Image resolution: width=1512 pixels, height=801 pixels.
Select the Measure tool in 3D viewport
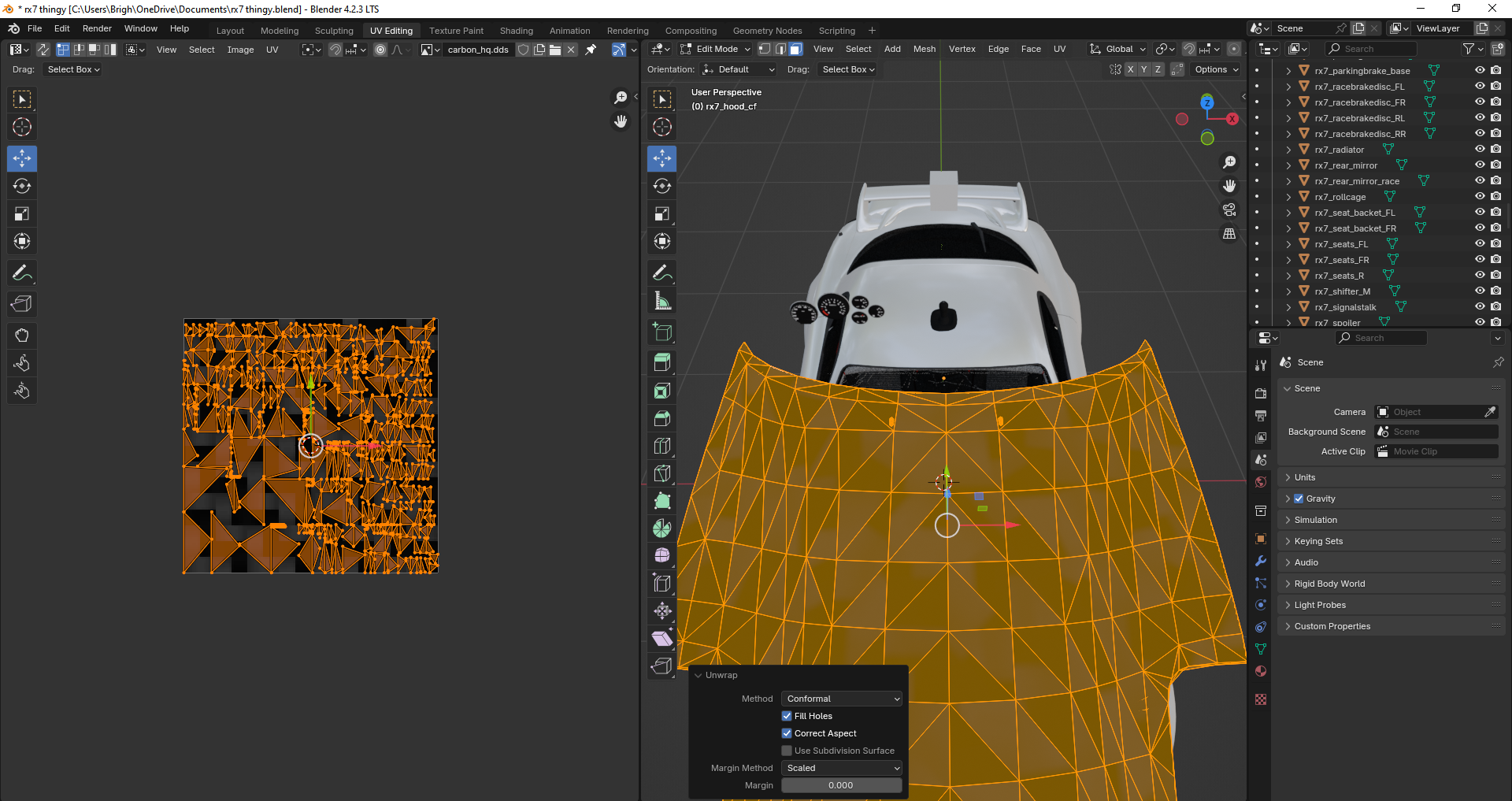[x=662, y=301]
